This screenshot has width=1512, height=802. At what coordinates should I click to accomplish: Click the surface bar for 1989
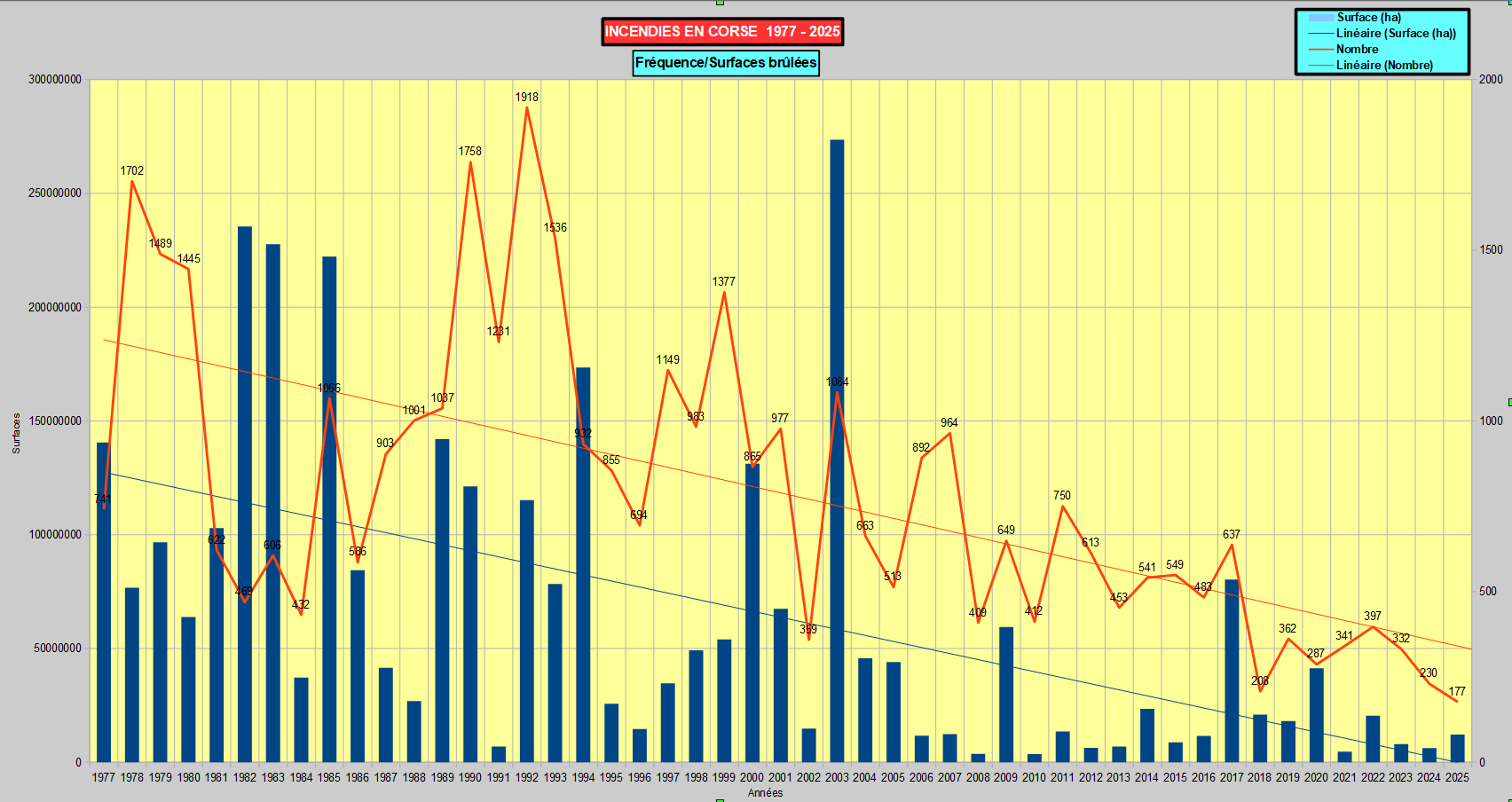tap(442, 601)
